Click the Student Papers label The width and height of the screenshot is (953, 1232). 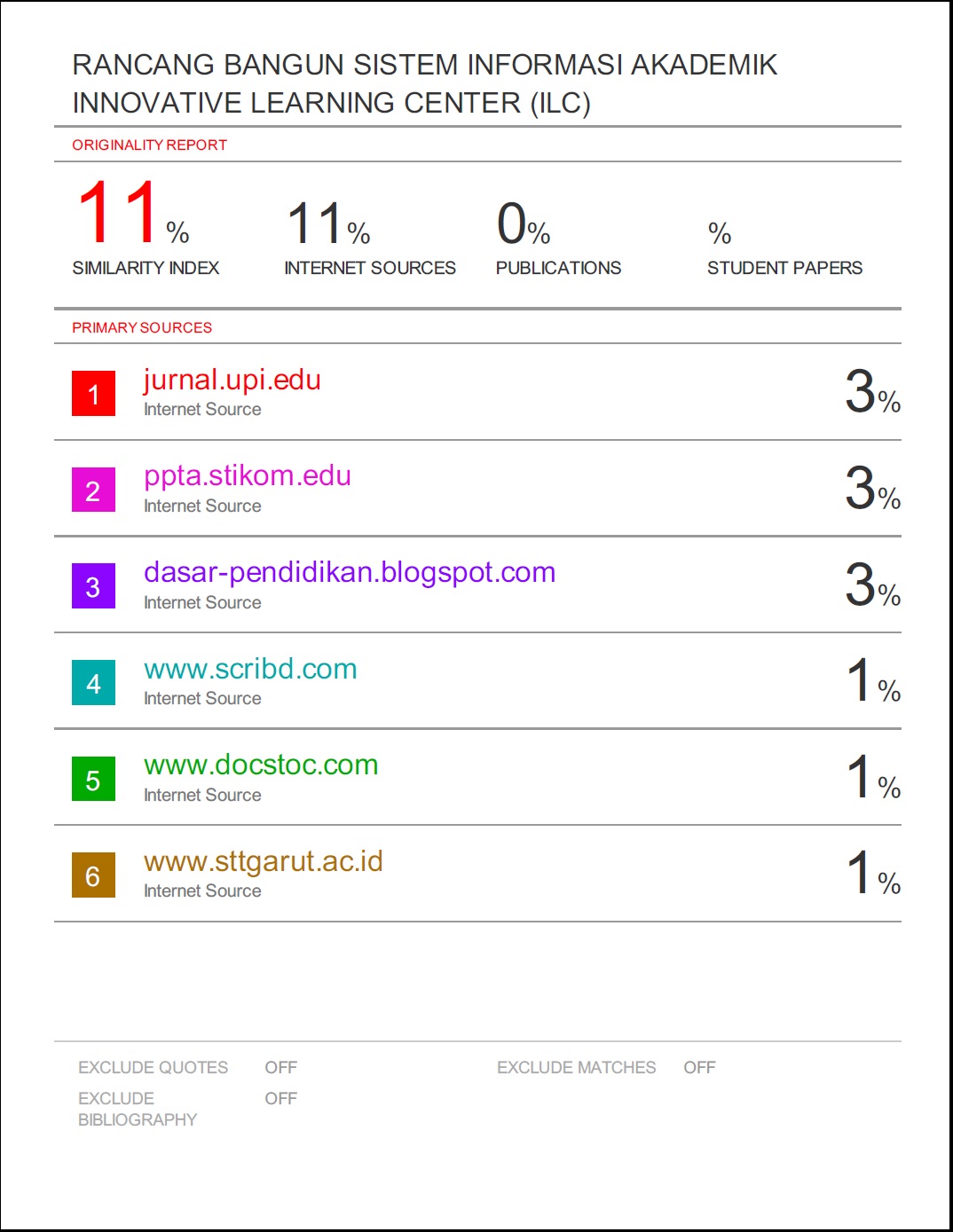coord(784,268)
